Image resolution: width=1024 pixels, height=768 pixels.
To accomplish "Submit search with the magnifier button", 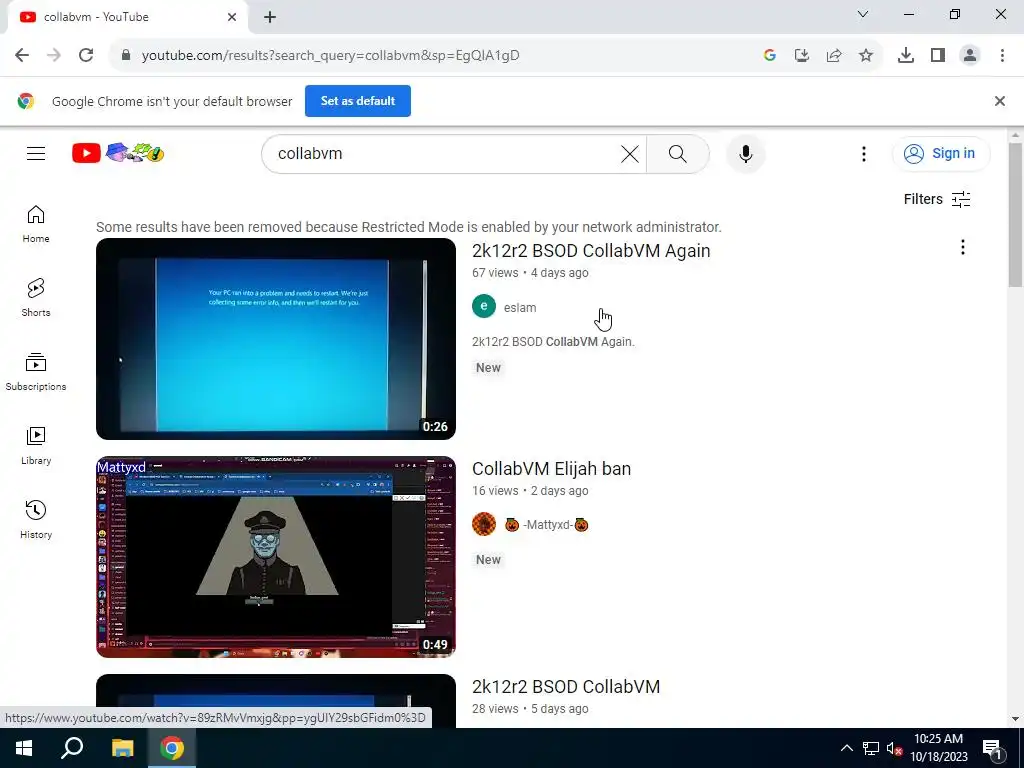I will pos(678,154).
